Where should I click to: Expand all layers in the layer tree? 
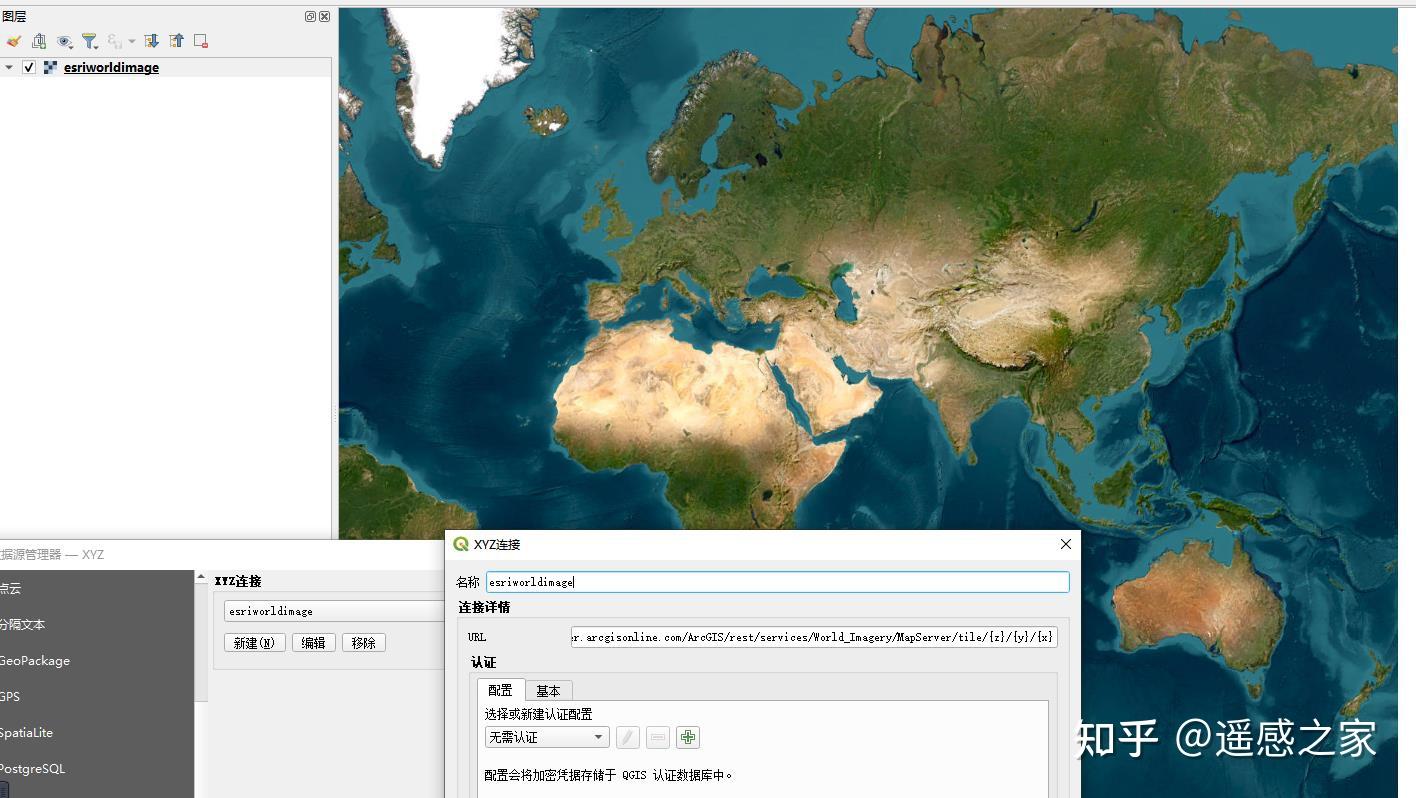151,41
